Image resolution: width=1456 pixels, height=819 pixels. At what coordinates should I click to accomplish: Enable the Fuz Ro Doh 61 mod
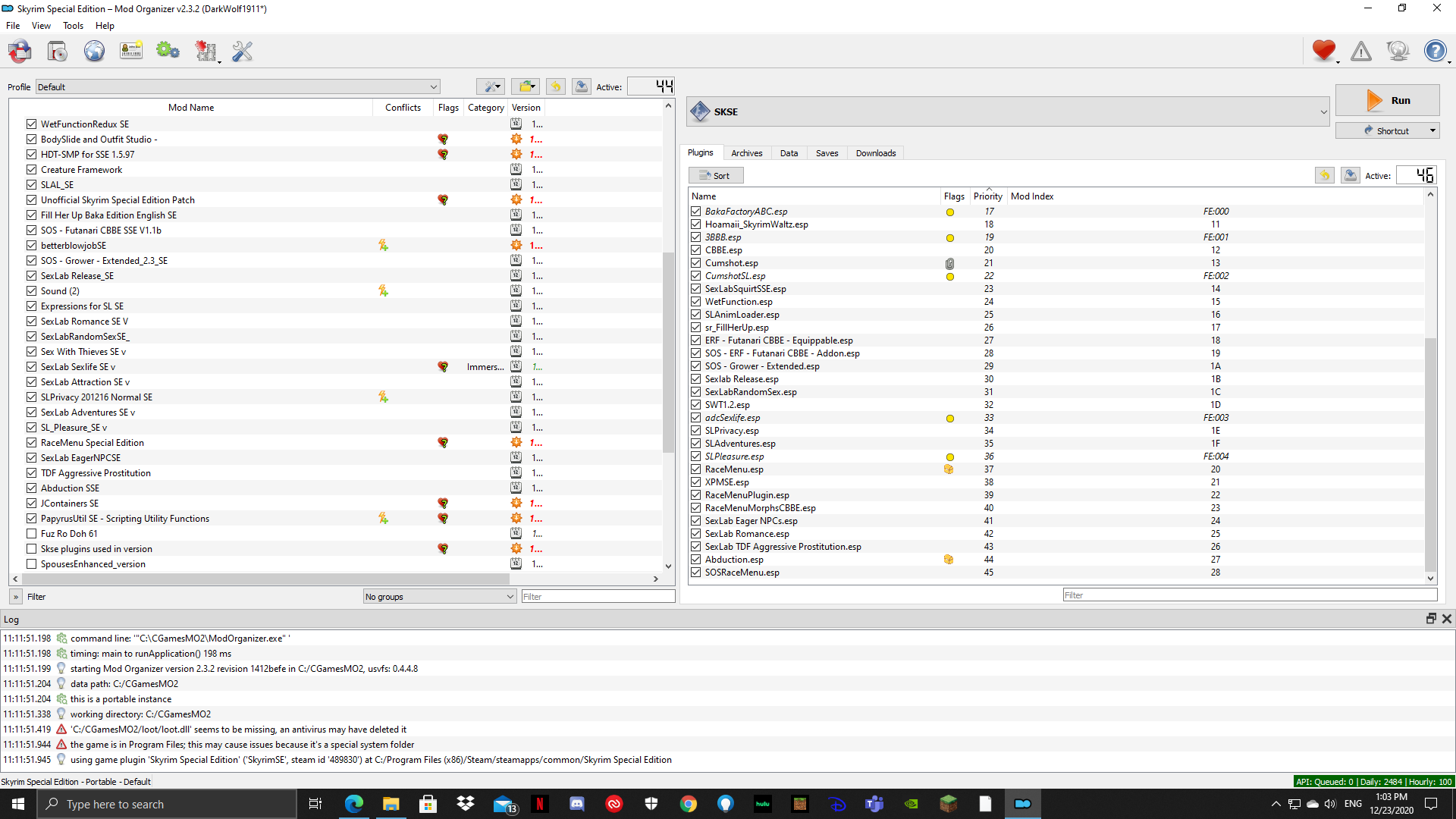point(31,534)
